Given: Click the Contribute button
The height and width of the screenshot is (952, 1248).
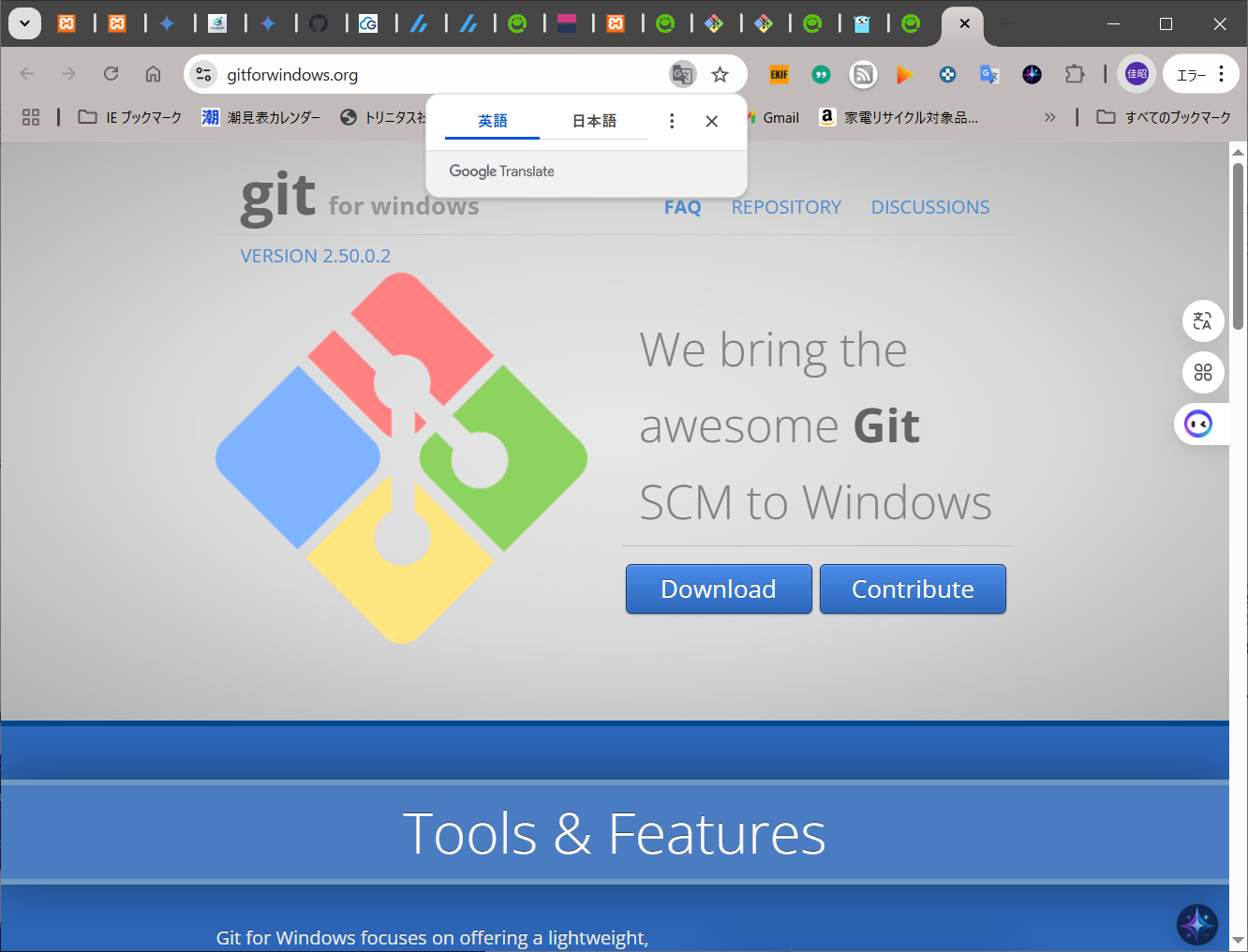Looking at the screenshot, I should [x=913, y=588].
